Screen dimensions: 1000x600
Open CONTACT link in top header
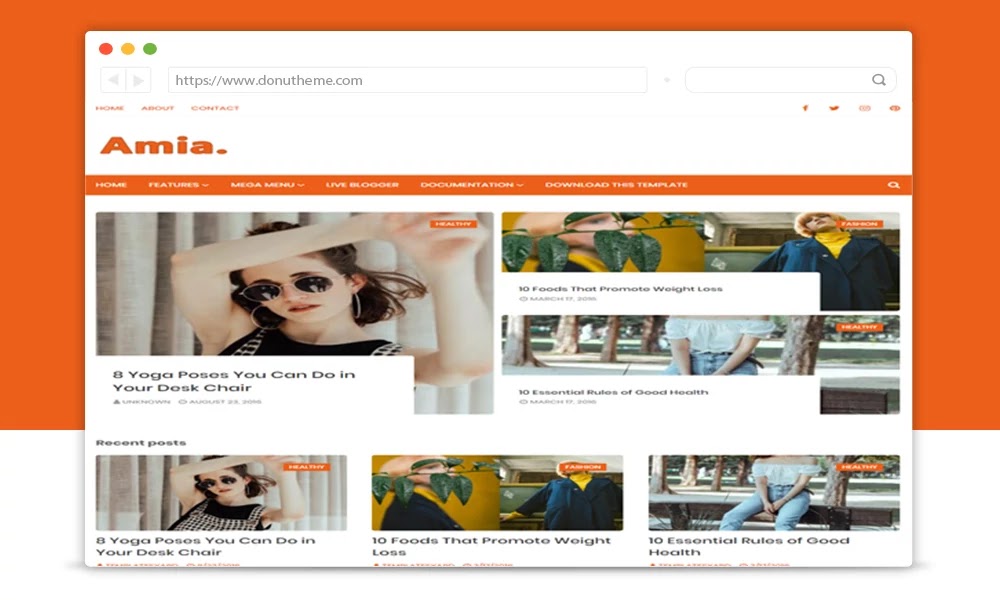coord(215,108)
